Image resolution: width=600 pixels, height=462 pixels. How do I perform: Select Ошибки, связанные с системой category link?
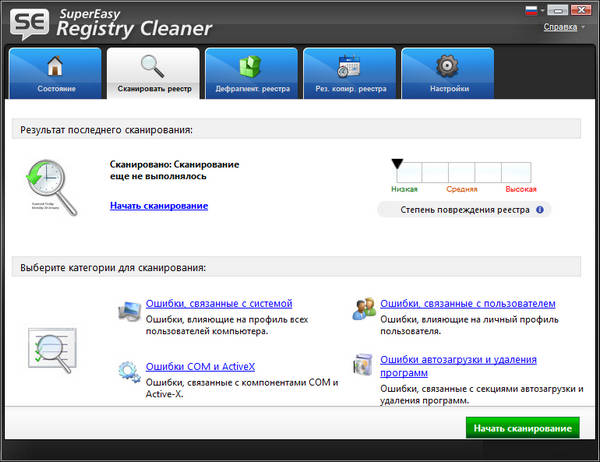click(219, 303)
